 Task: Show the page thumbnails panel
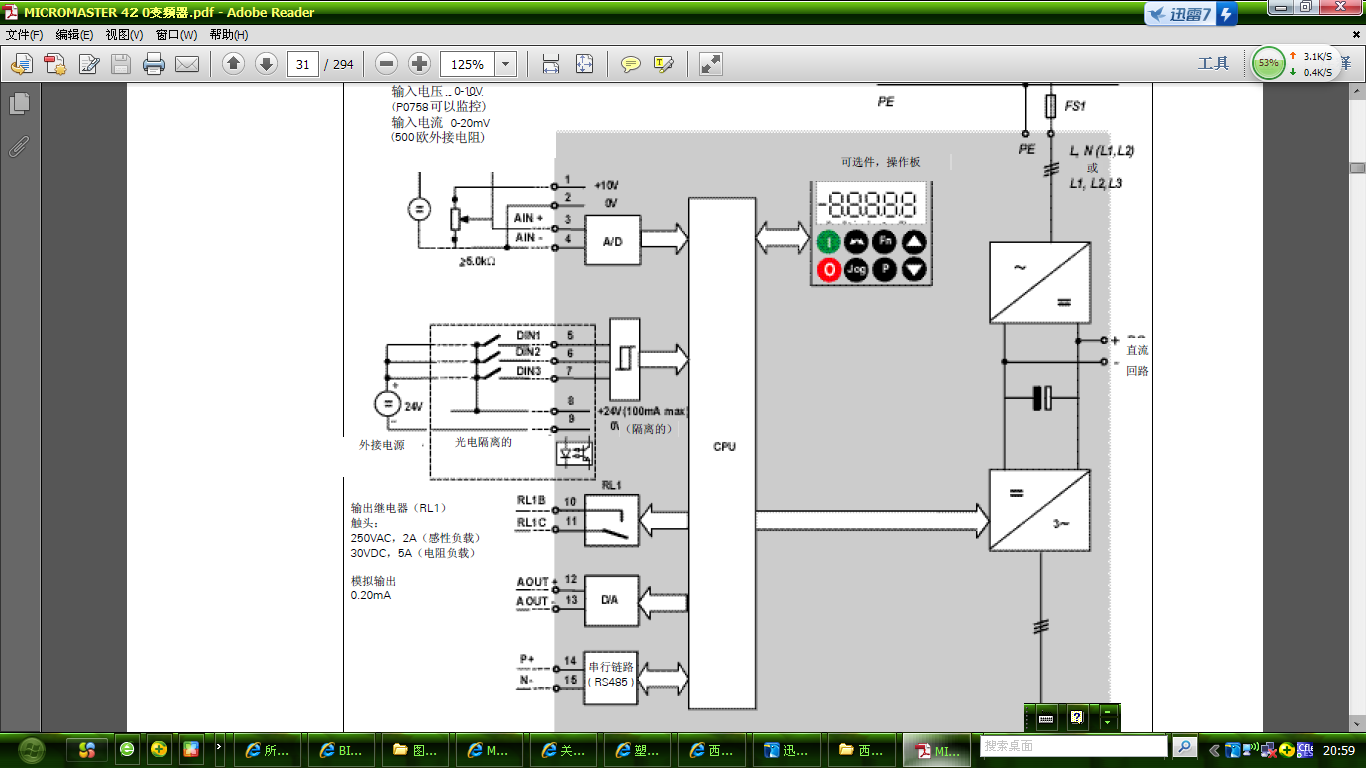tap(19, 103)
